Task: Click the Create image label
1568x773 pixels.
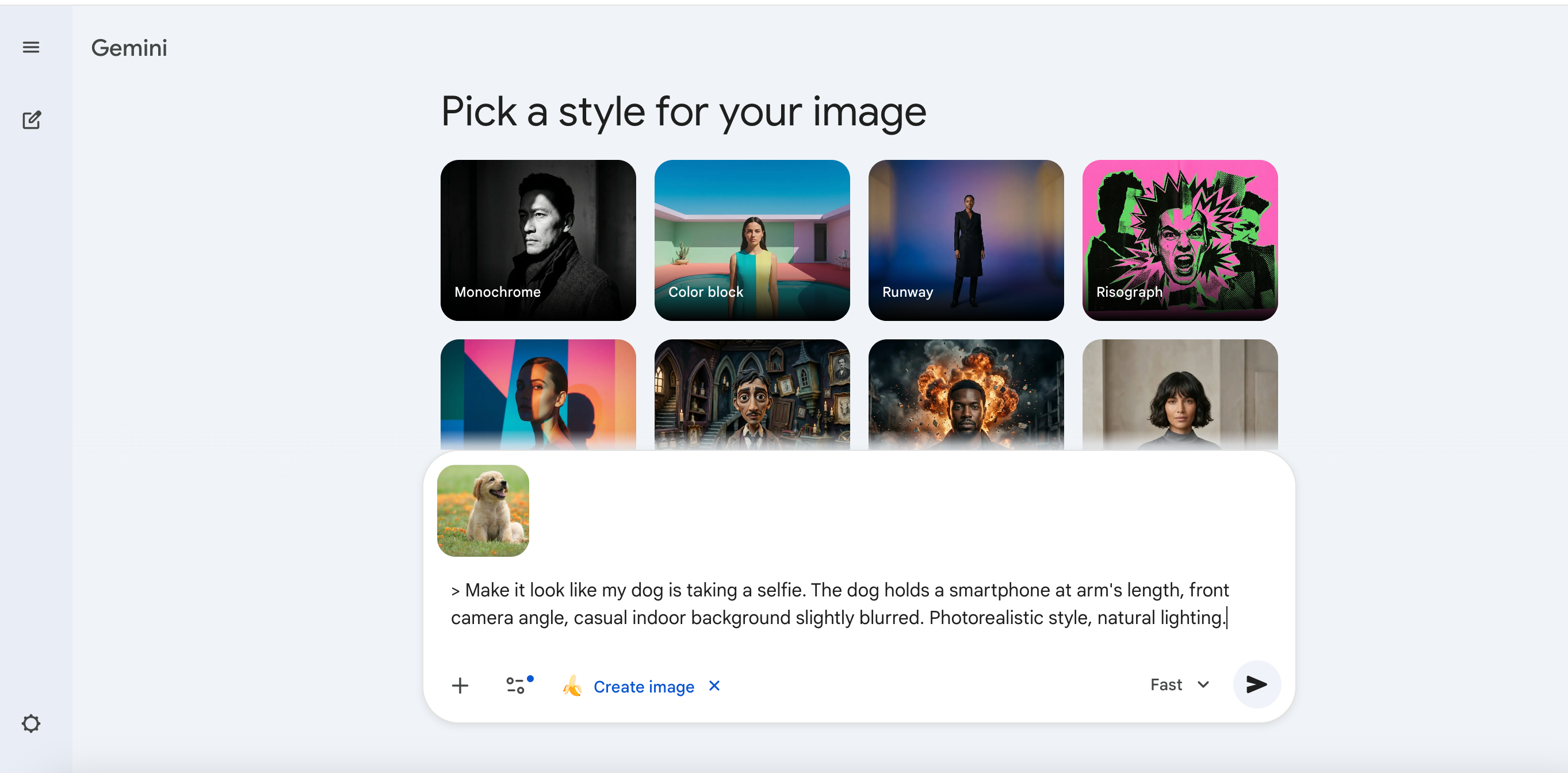Action: point(644,686)
